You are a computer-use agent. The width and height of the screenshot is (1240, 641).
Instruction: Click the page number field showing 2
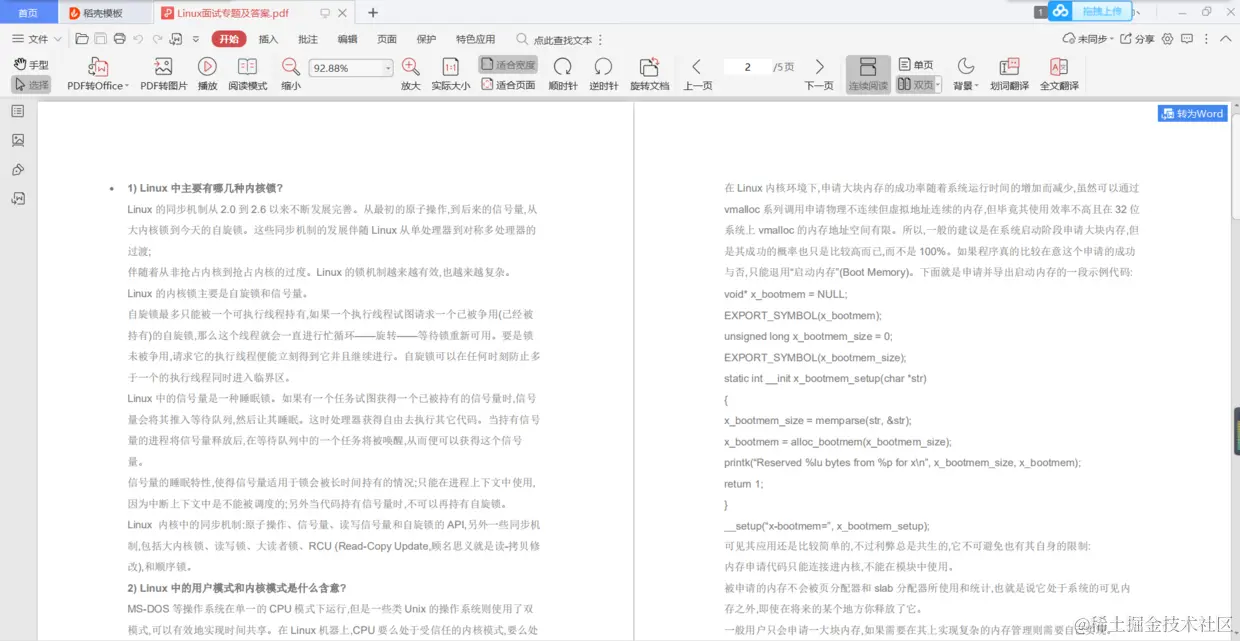coord(747,67)
